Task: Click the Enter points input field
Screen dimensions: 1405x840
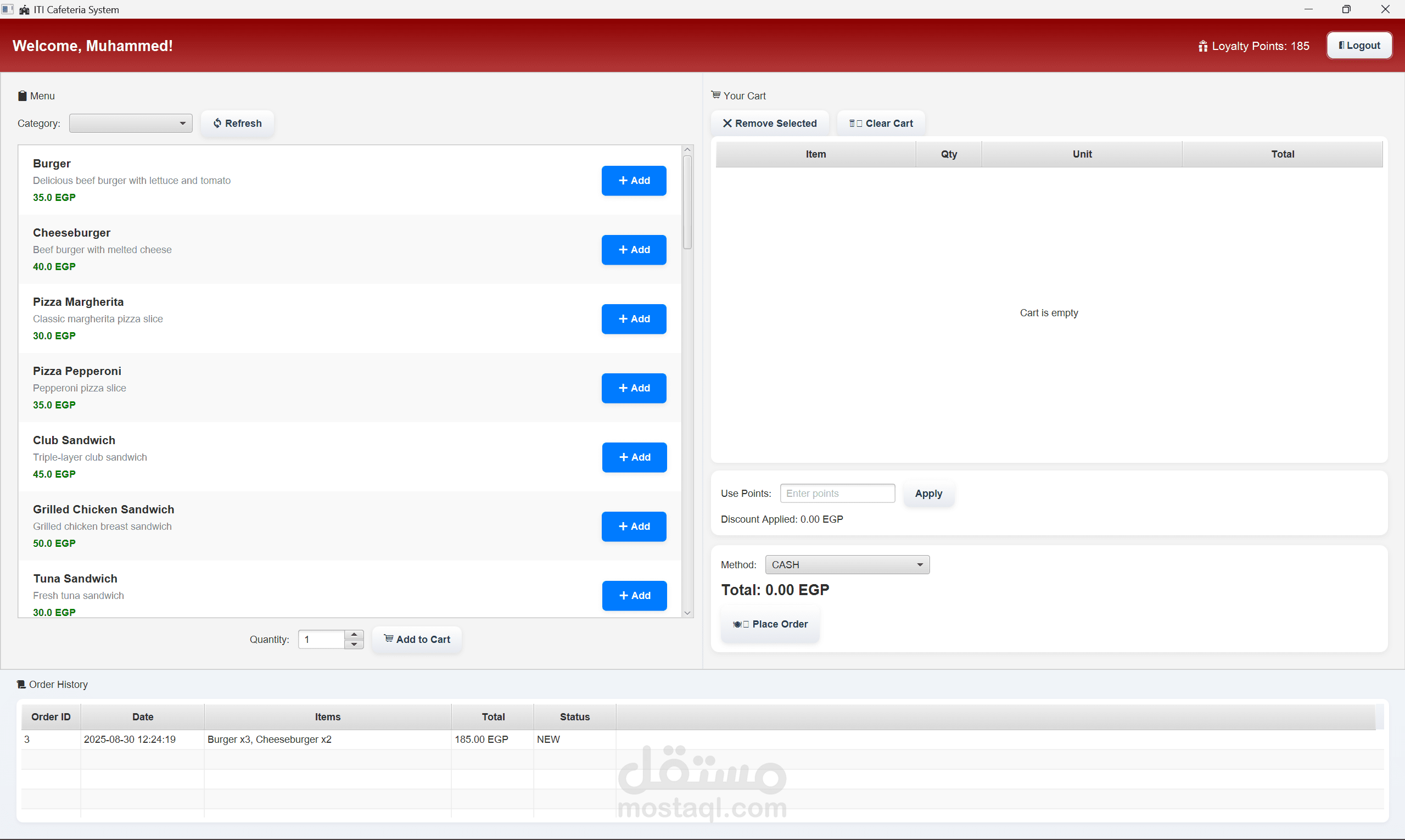Action: click(x=837, y=492)
